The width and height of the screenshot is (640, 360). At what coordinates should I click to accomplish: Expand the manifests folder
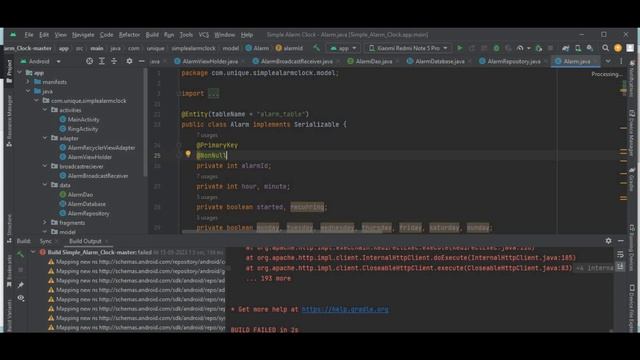(x=28, y=82)
